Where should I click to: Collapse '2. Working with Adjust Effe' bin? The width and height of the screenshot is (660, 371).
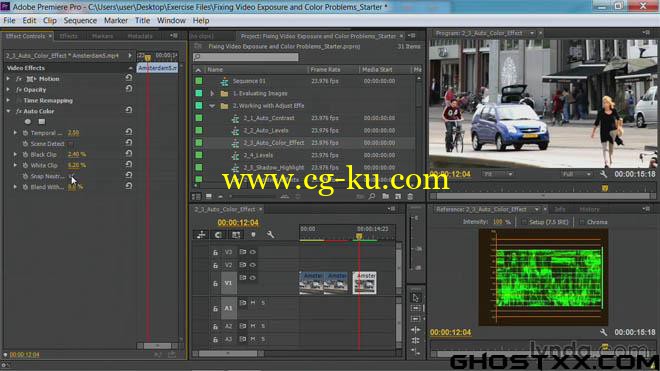coord(212,106)
